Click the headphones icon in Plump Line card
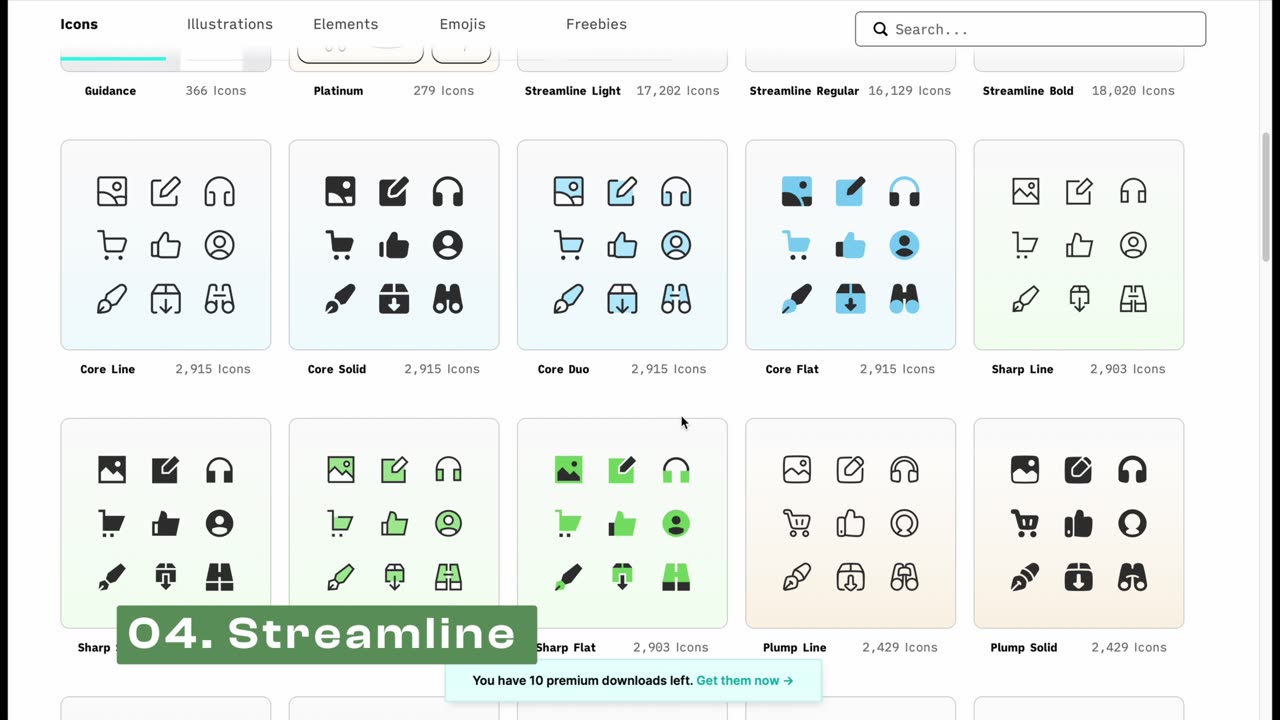Image resolution: width=1280 pixels, height=720 pixels. [x=904, y=469]
